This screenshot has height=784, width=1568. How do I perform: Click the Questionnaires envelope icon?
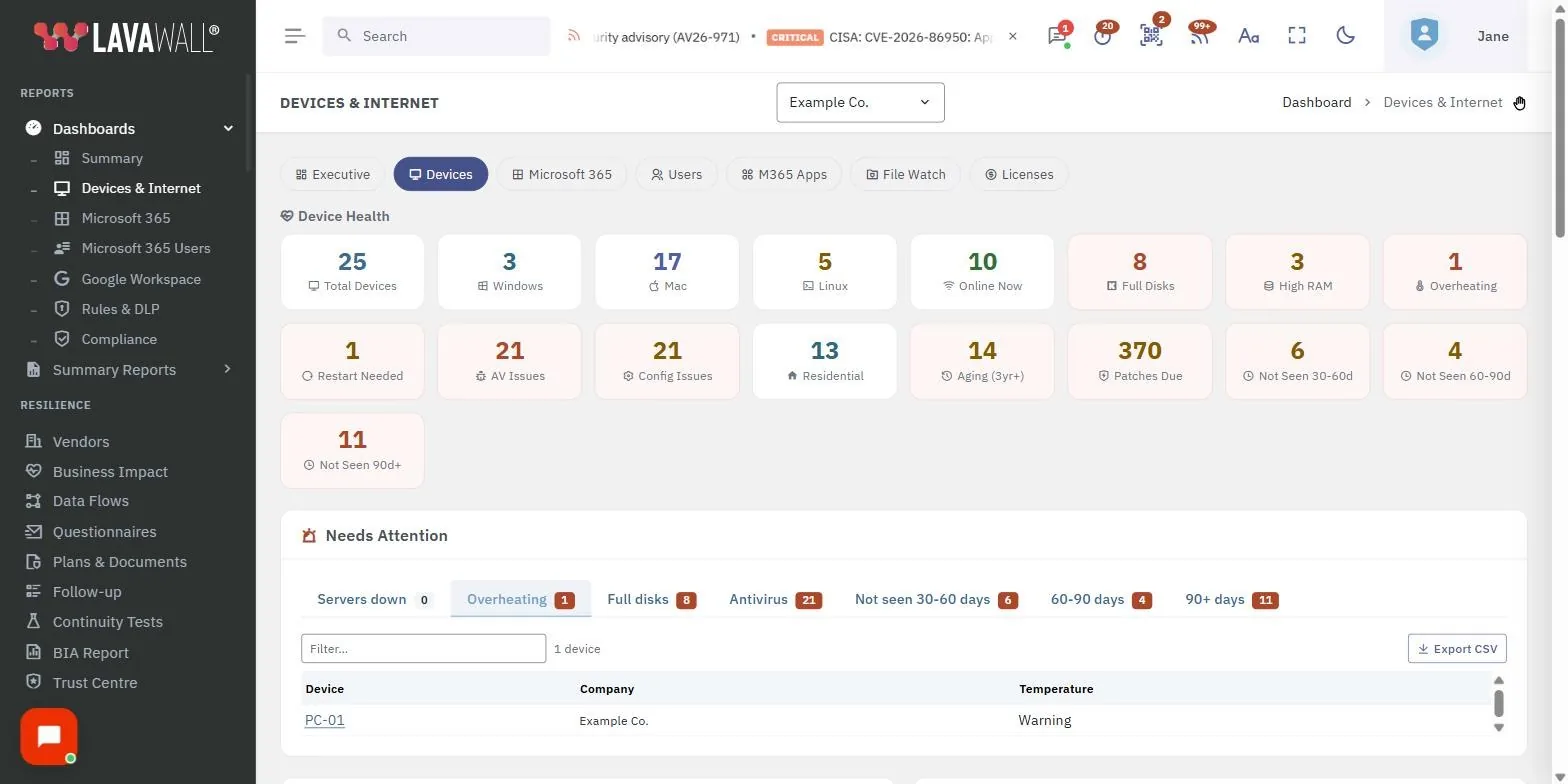click(x=34, y=531)
